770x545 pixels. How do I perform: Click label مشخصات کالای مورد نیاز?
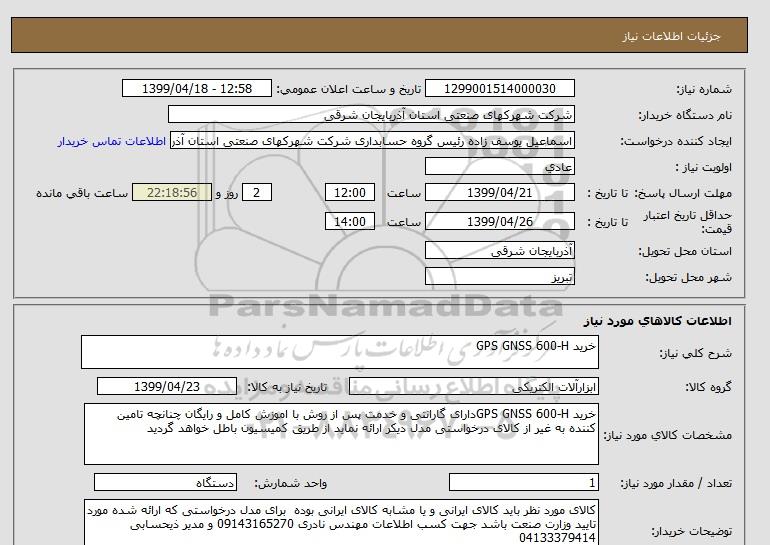667,435
